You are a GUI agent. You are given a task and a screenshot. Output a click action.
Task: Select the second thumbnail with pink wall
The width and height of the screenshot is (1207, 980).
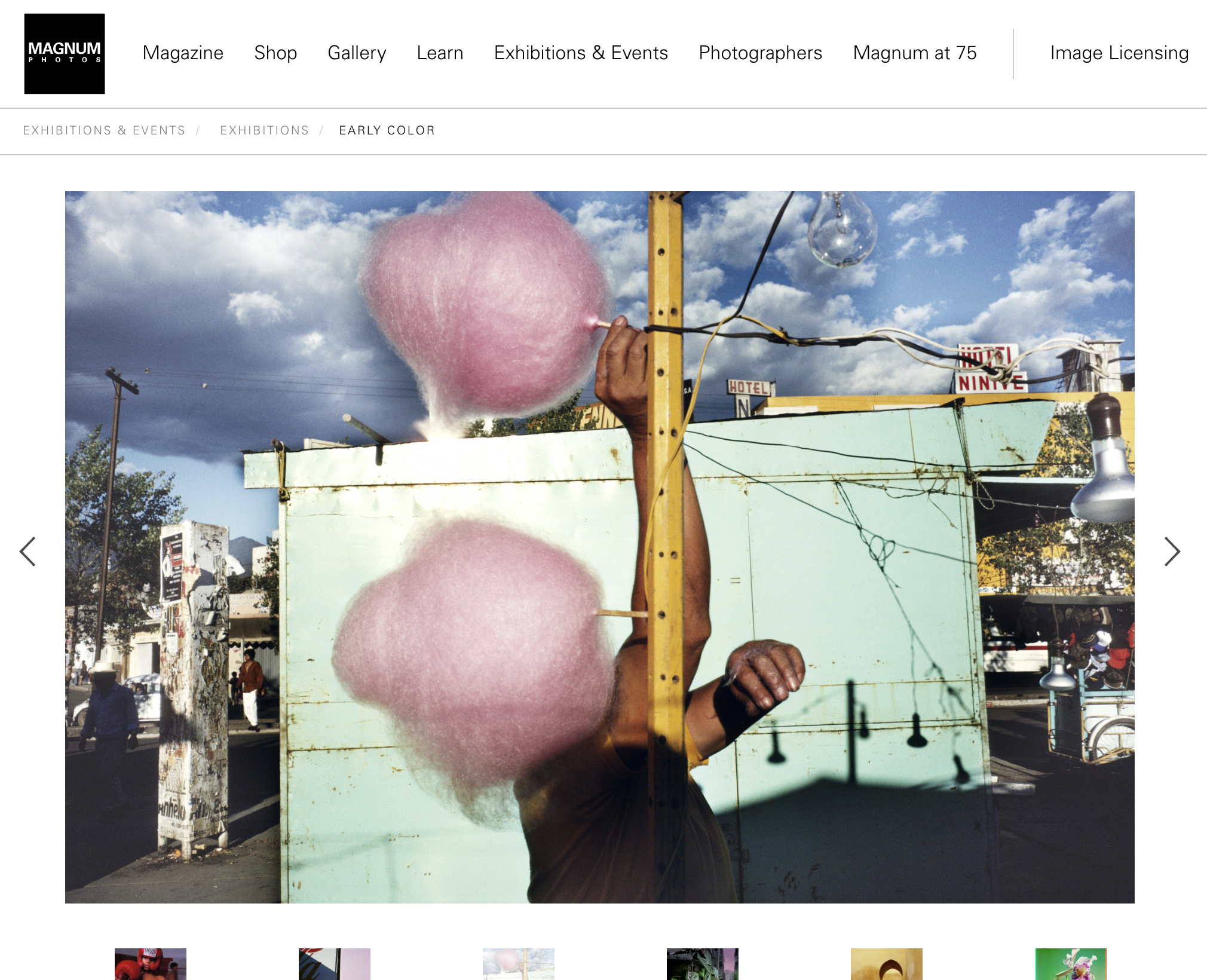[x=335, y=964]
